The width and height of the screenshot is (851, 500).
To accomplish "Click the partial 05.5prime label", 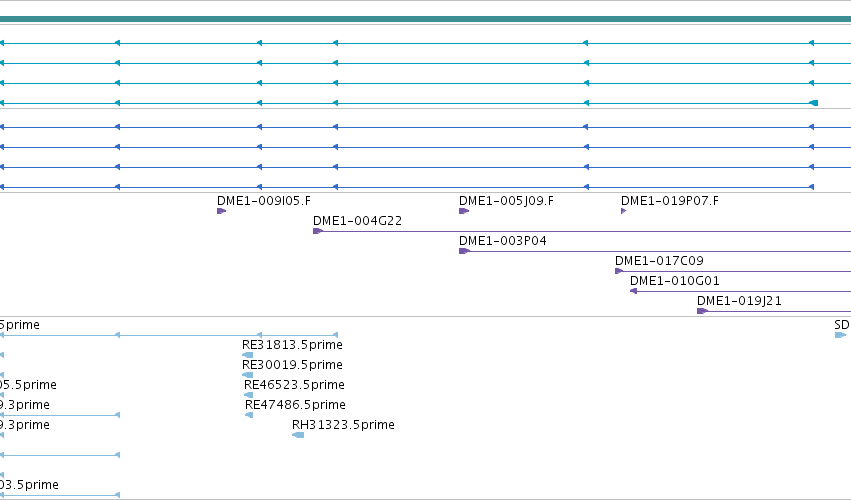I will point(28,385).
